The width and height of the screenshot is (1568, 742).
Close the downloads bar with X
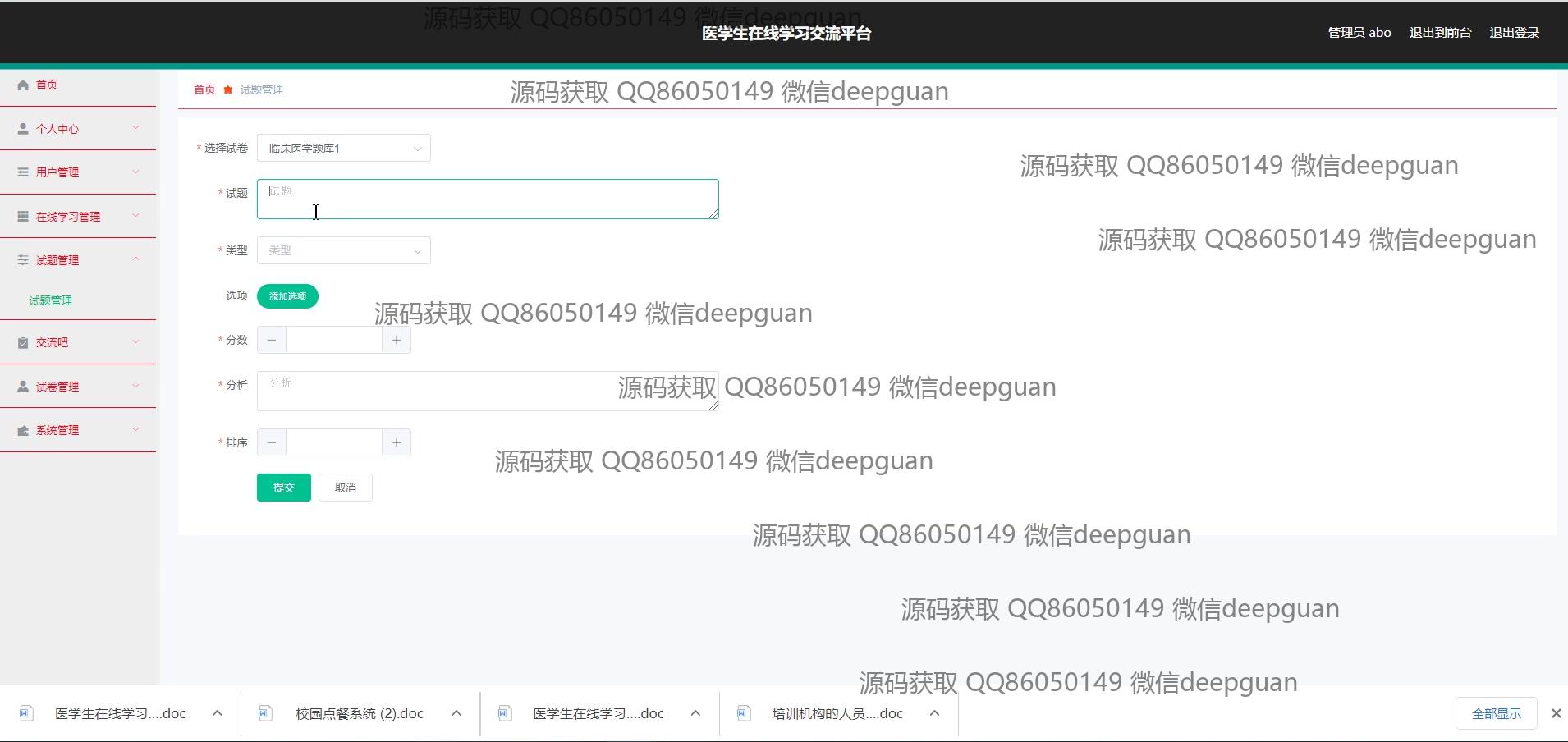point(1556,713)
